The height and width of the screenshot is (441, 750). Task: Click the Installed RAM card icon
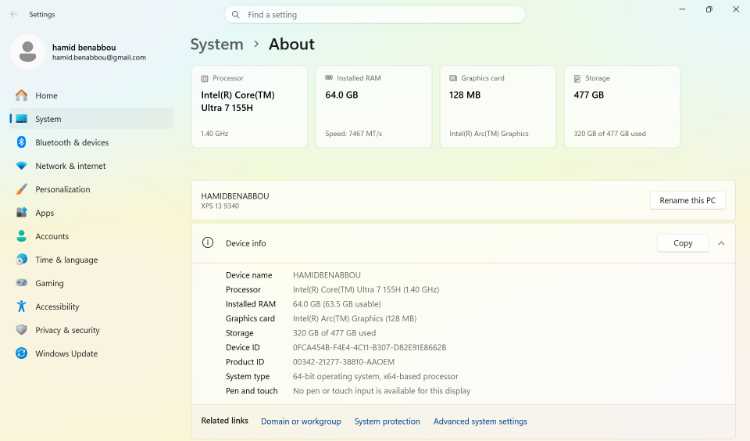[329, 77]
